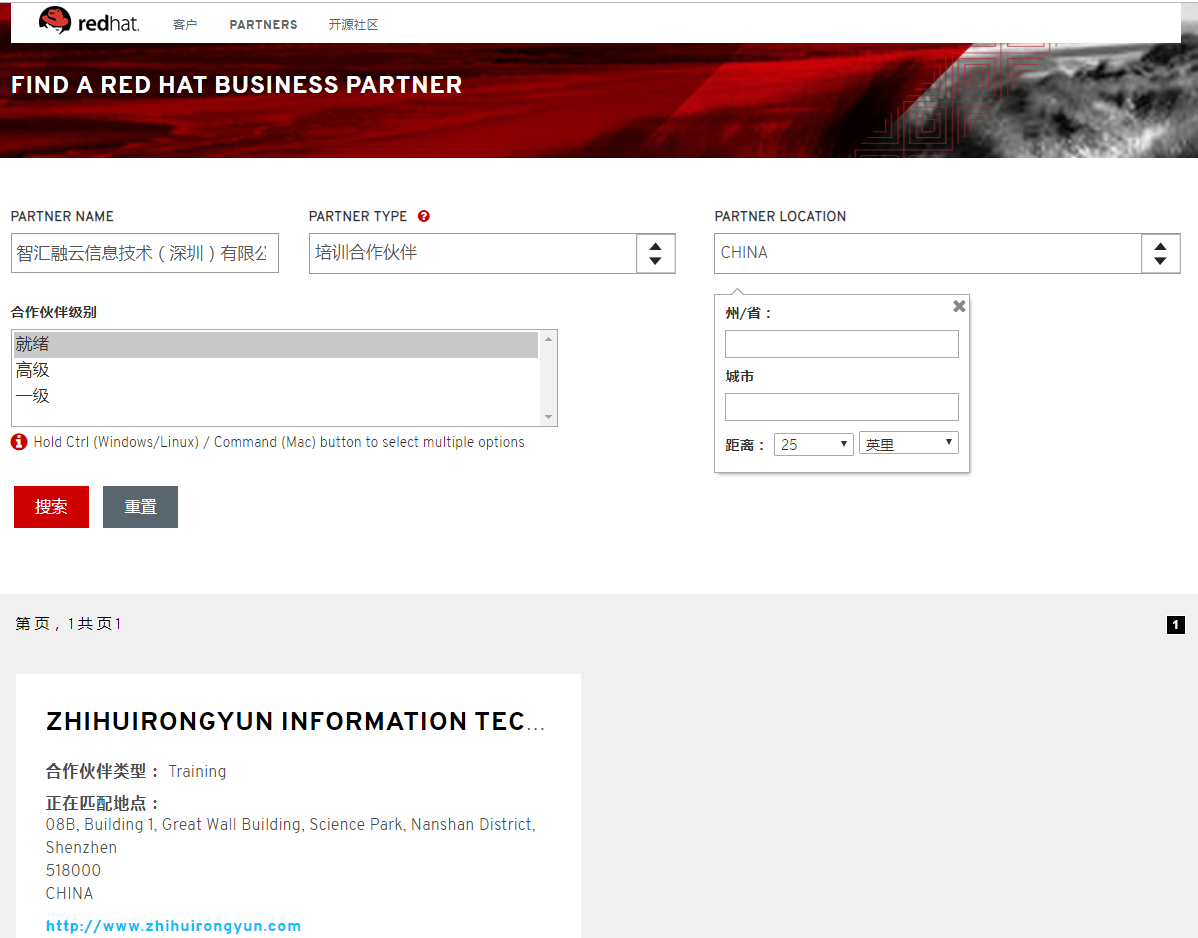
Task: Click the red info icon beside Hold Ctrl hint
Action: pos(19,442)
